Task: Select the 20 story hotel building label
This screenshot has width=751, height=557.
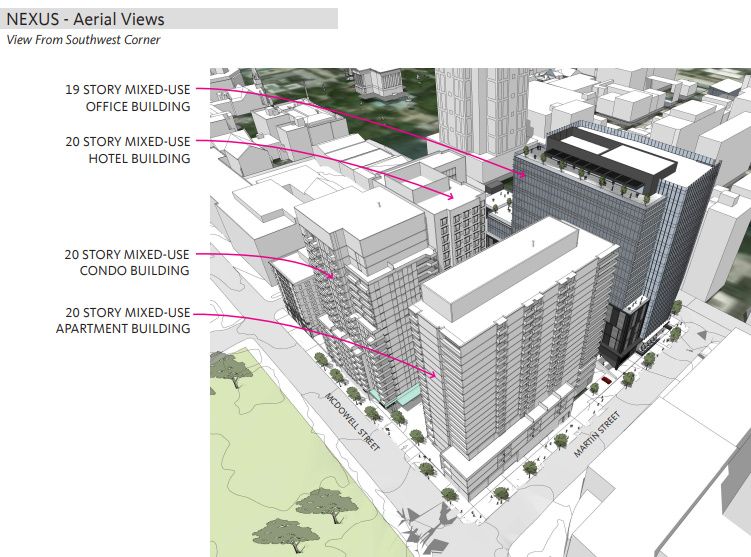Action: point(126,150)
